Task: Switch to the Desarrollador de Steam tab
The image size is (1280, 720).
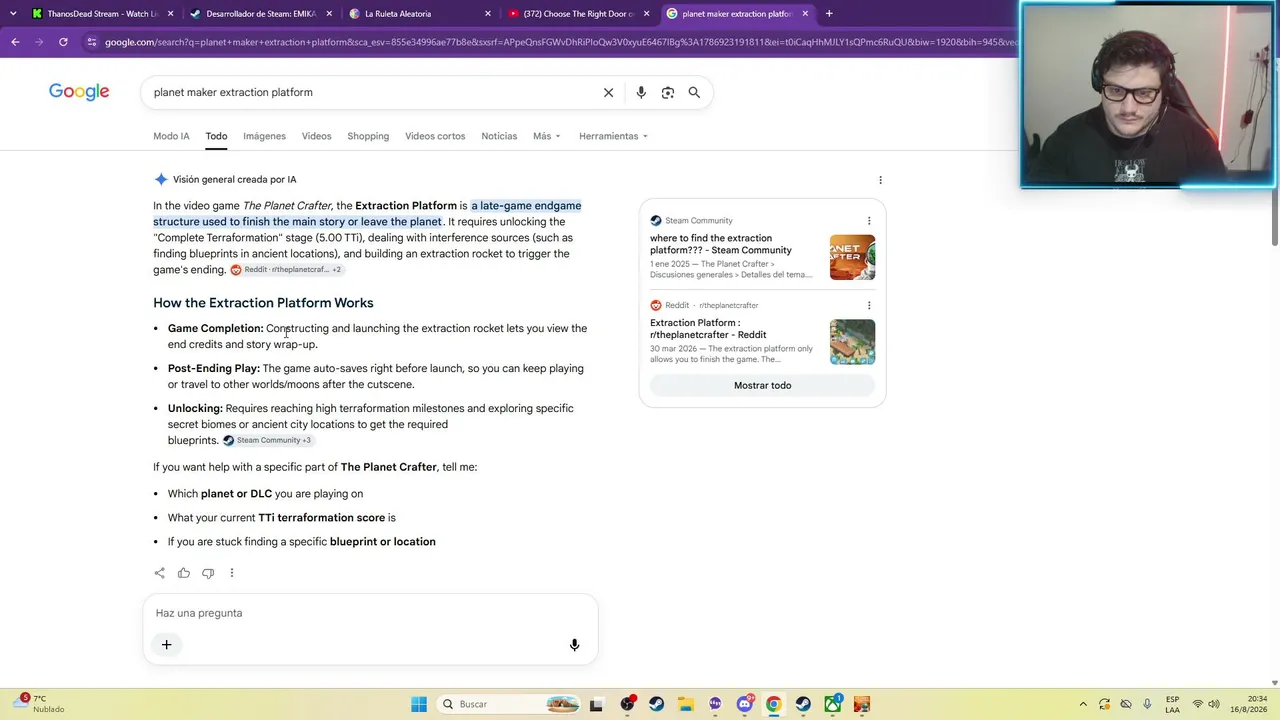Action: (x=260, y=14)
